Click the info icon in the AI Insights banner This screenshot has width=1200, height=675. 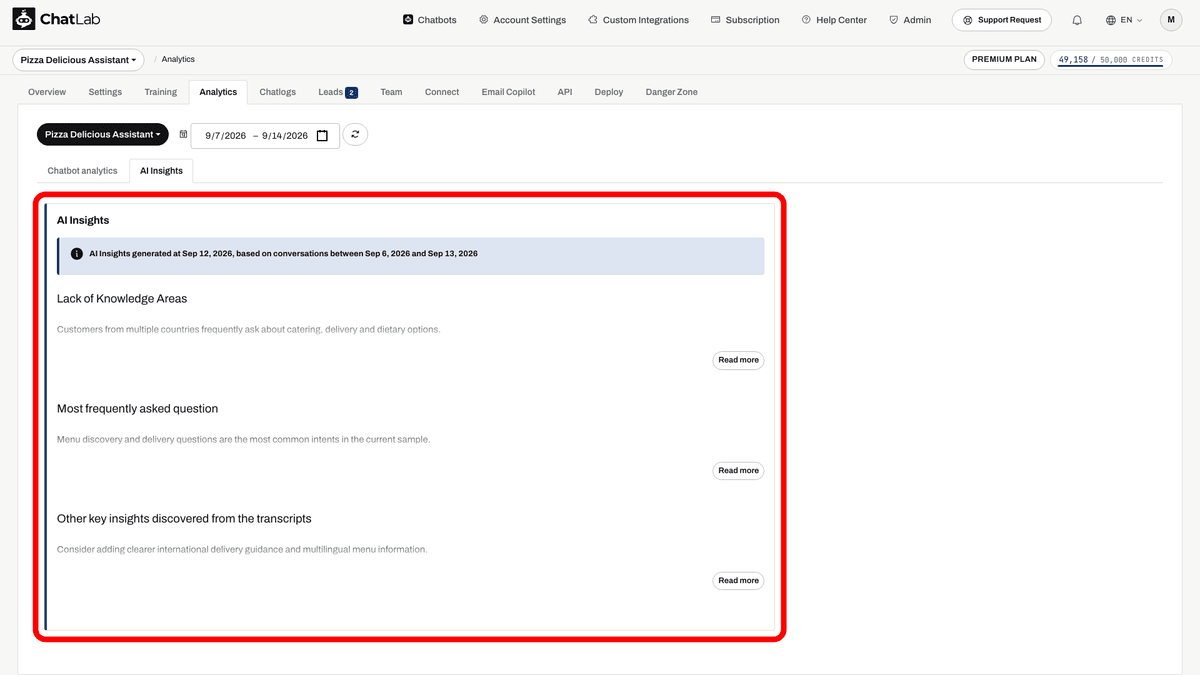click(x=77, y=254)
